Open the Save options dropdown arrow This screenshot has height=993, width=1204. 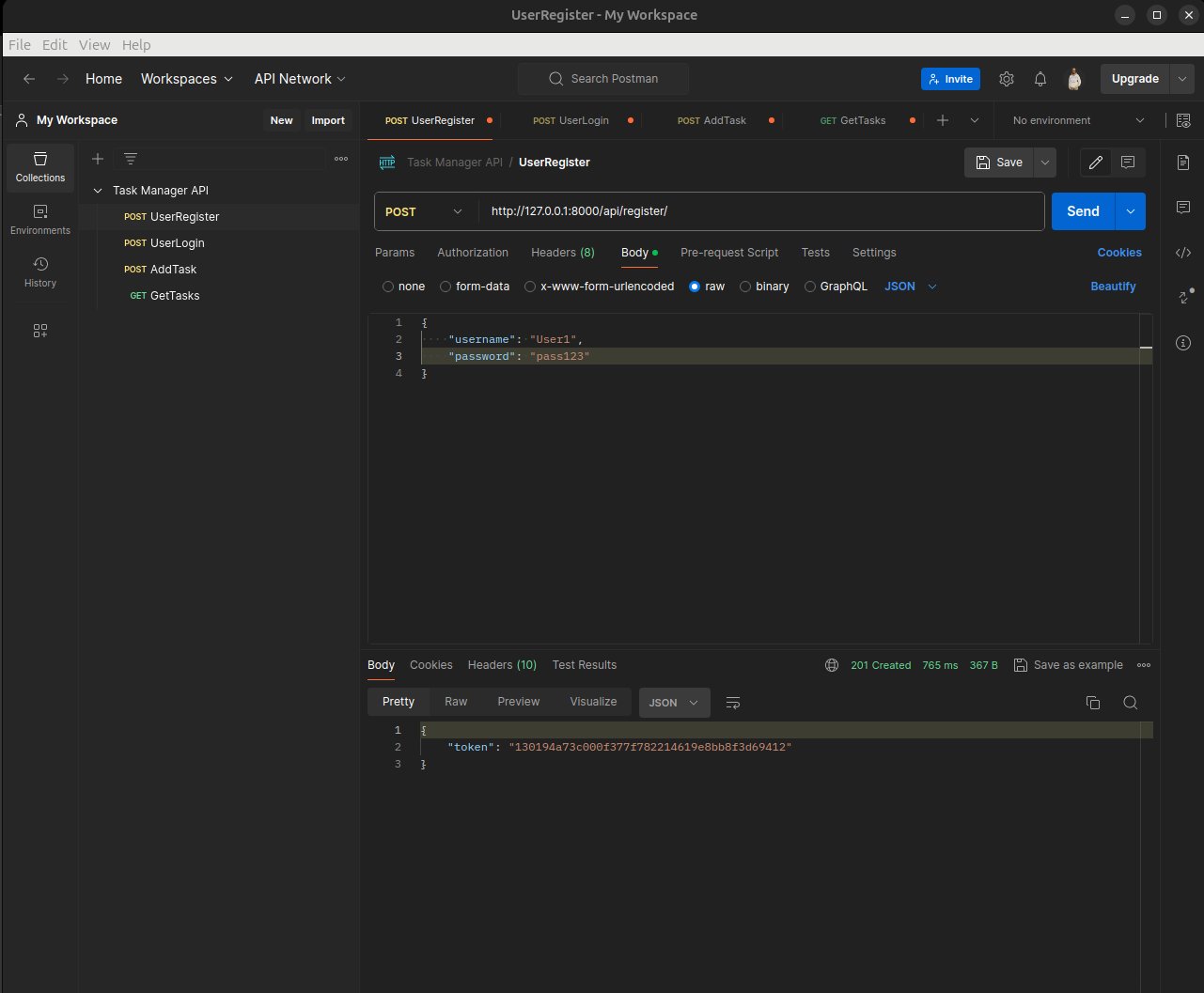(x=1045, y=163)
